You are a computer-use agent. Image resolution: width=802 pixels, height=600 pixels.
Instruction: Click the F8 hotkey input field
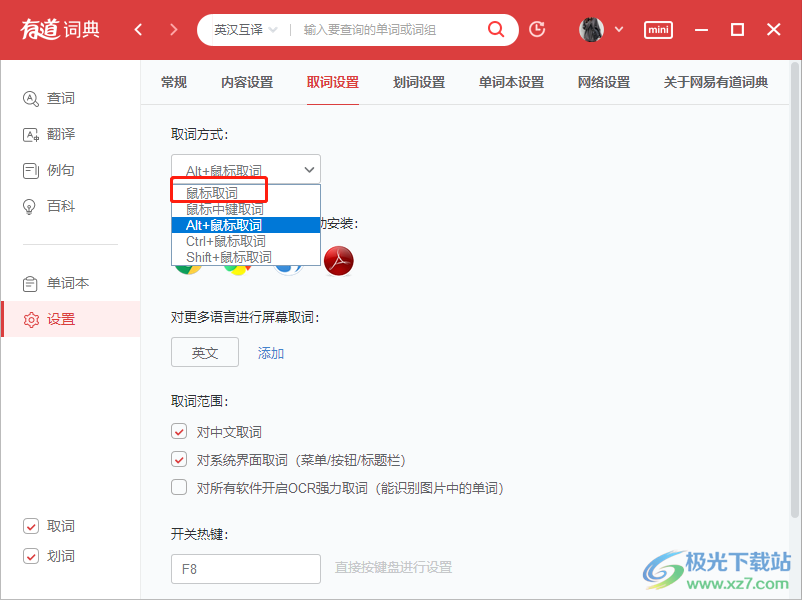point(245,568)
